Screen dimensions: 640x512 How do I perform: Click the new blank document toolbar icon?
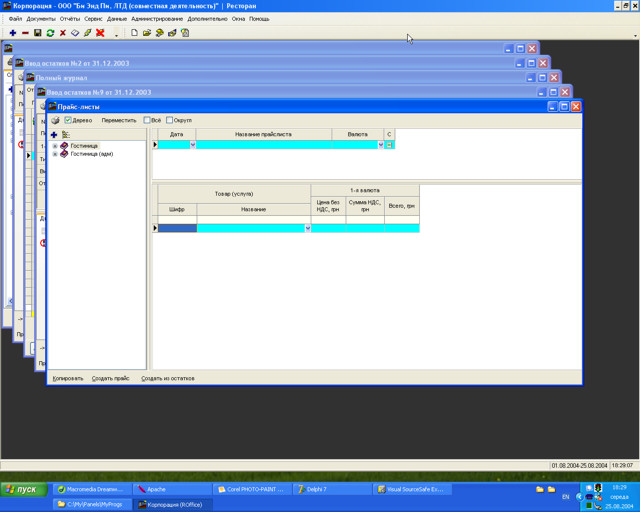(x=134, y=33)
